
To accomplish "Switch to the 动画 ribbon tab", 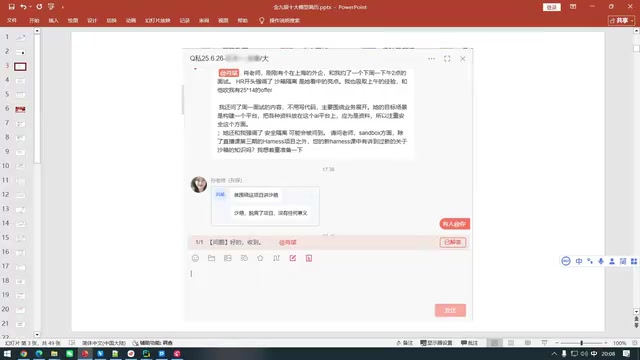I will coord(131,20).
